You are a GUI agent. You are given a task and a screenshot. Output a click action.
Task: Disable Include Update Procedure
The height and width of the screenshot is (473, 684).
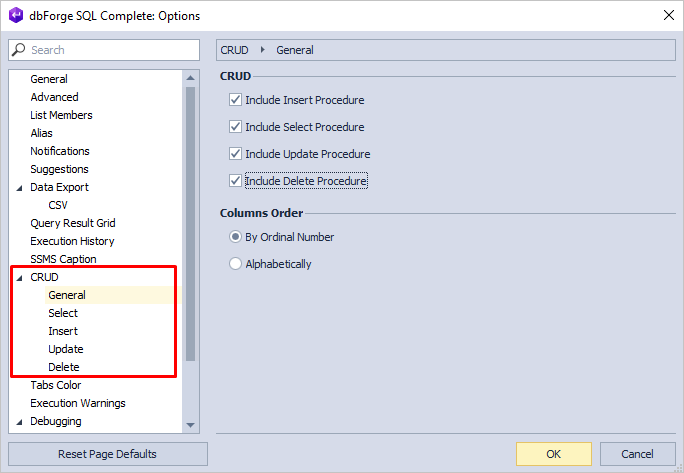(236, 154)
